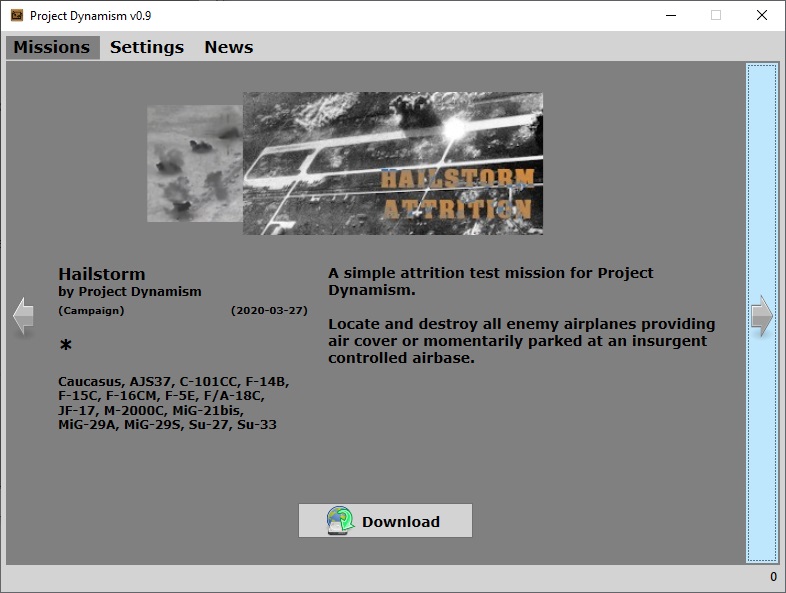Click the supported aircraft list starting with Caucasus
This screenshot has width=786, height=593.
(x=173, y=403)
